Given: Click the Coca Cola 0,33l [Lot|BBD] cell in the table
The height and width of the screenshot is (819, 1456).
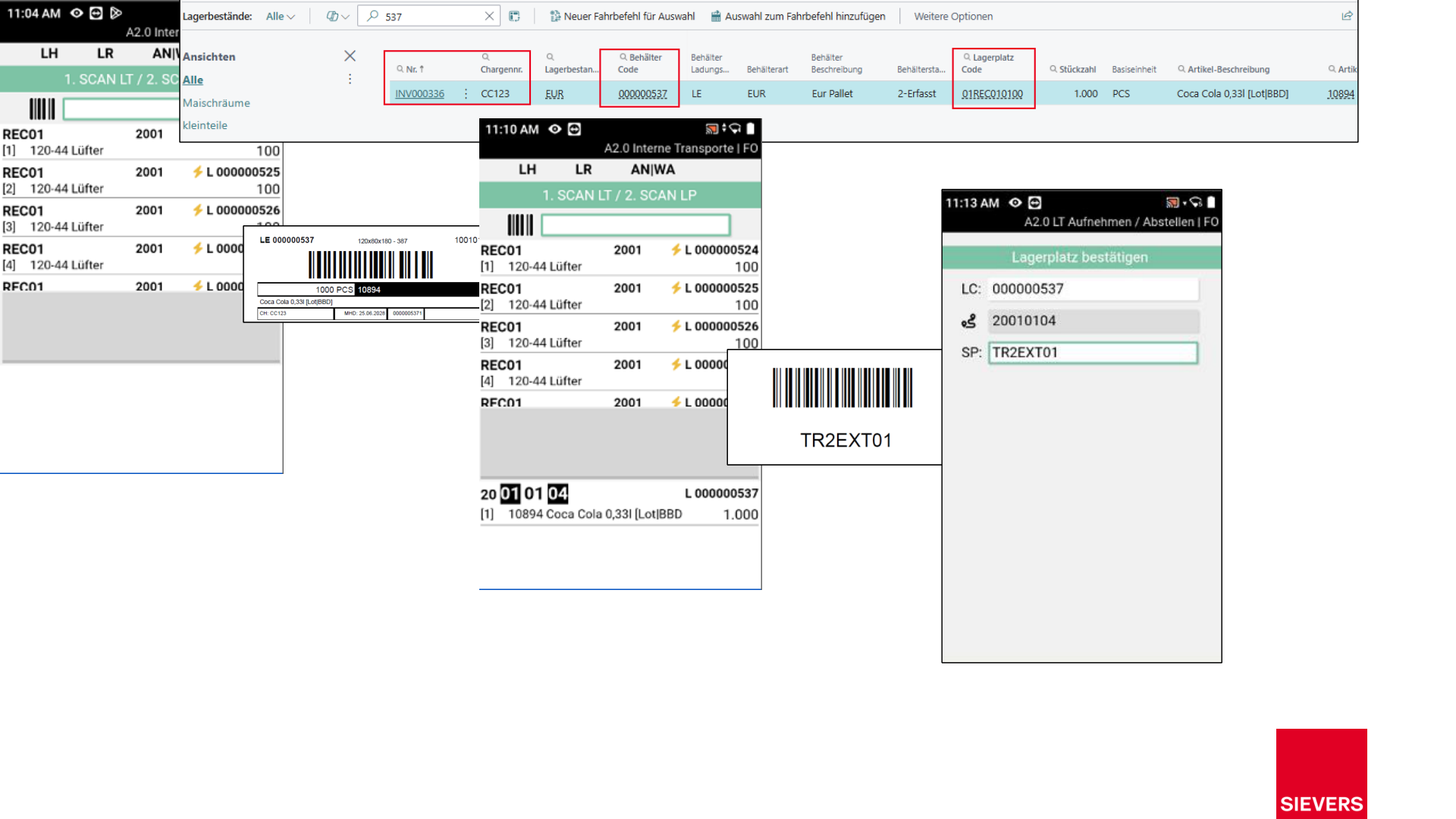Looking at the screenshot, I should pos(1232,94).
